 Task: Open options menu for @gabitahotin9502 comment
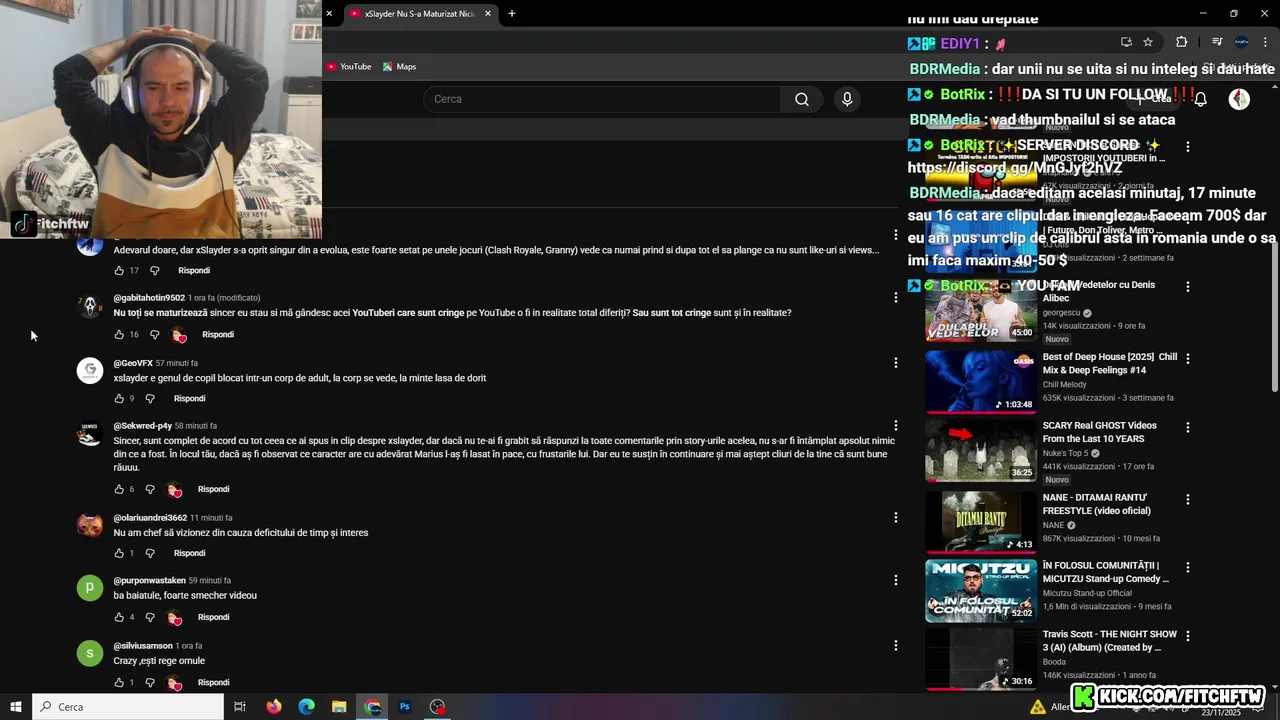point(895,297)
